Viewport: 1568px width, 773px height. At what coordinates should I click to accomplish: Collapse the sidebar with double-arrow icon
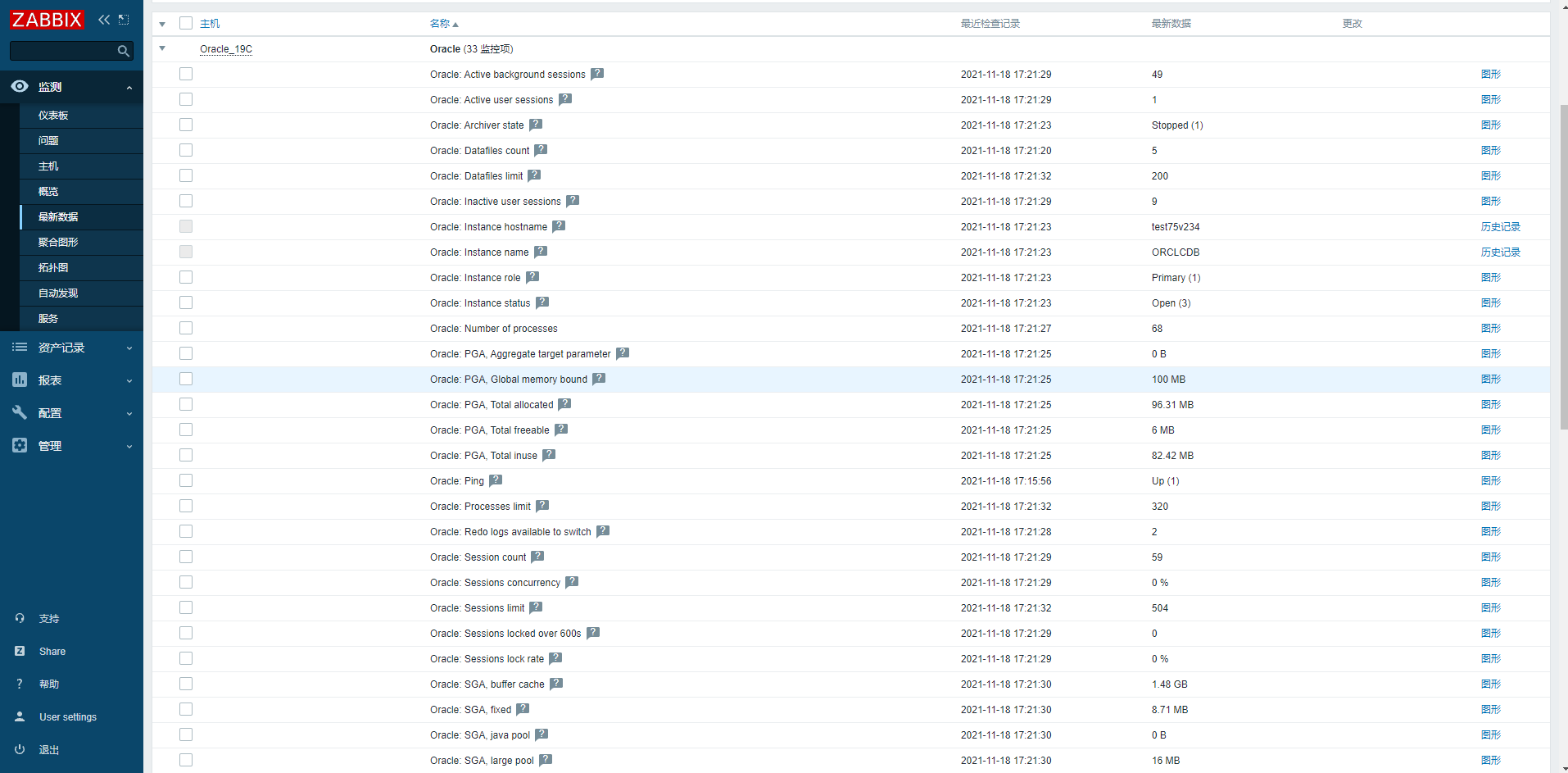104,20
